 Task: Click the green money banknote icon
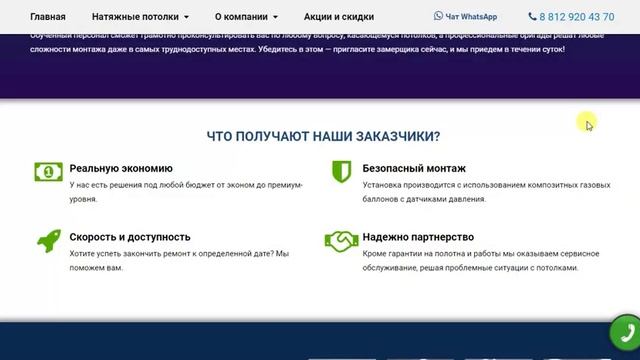(x=49, y=172)
